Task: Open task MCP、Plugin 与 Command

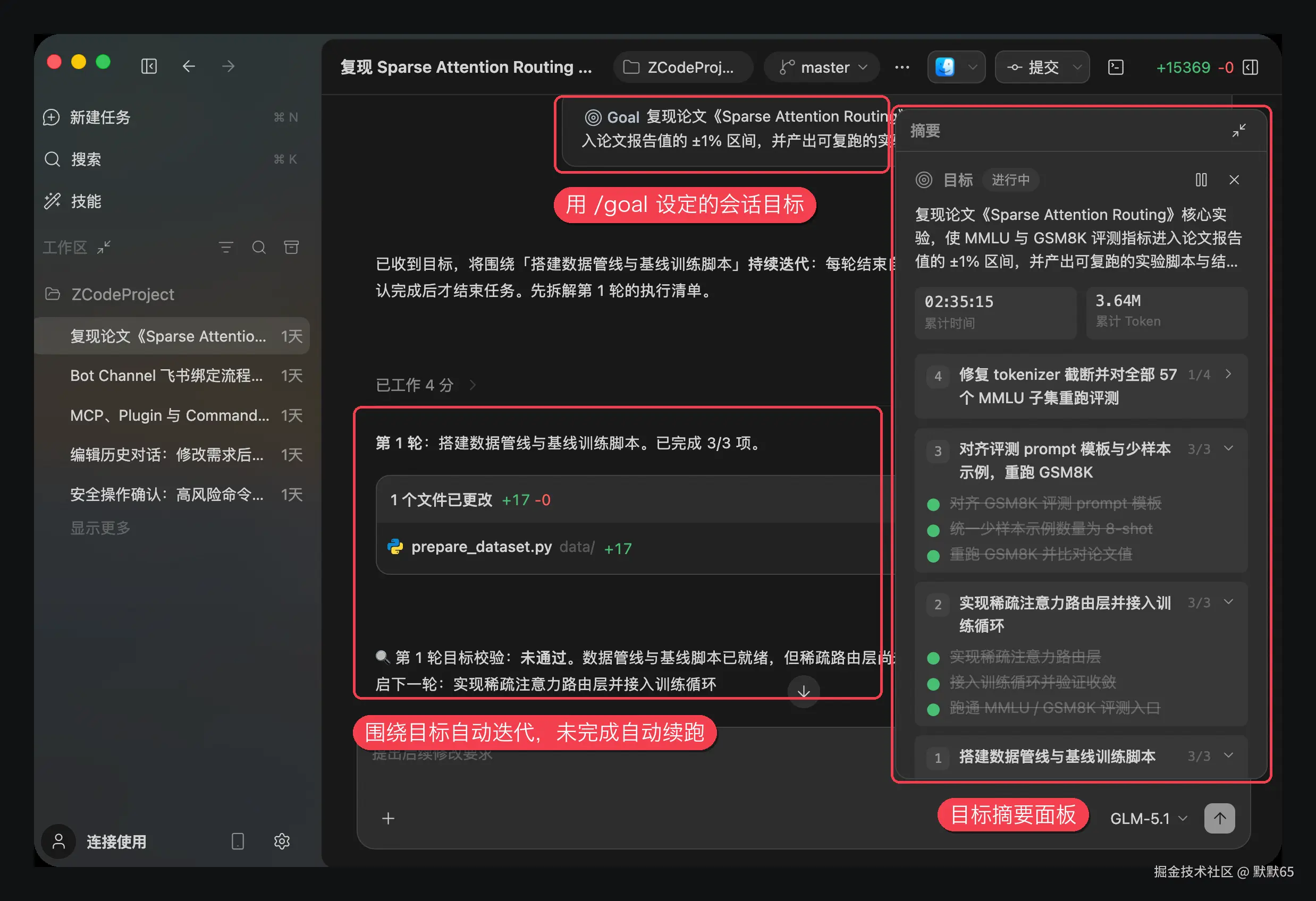Action: click(172, 415)
